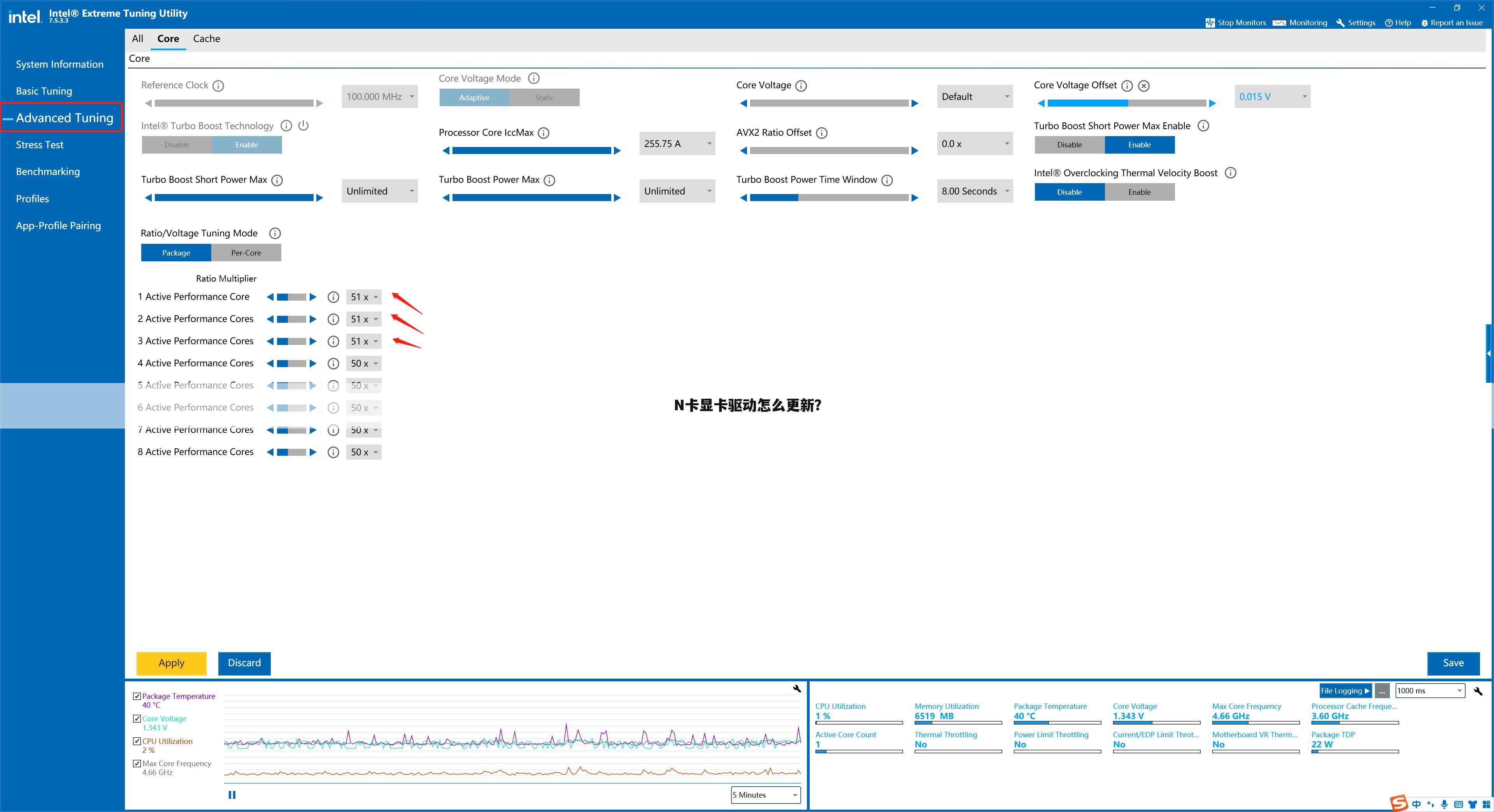Click Report an Issue
The height and width of the screenshot is (812, 1494).
click(1452, 23)
